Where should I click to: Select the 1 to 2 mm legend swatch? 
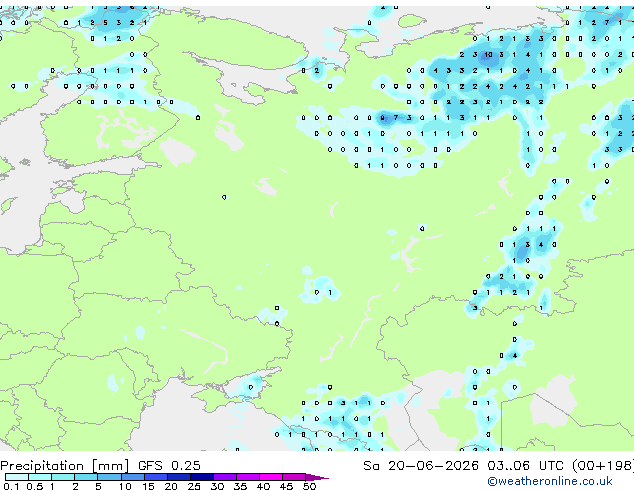(63, 477)
